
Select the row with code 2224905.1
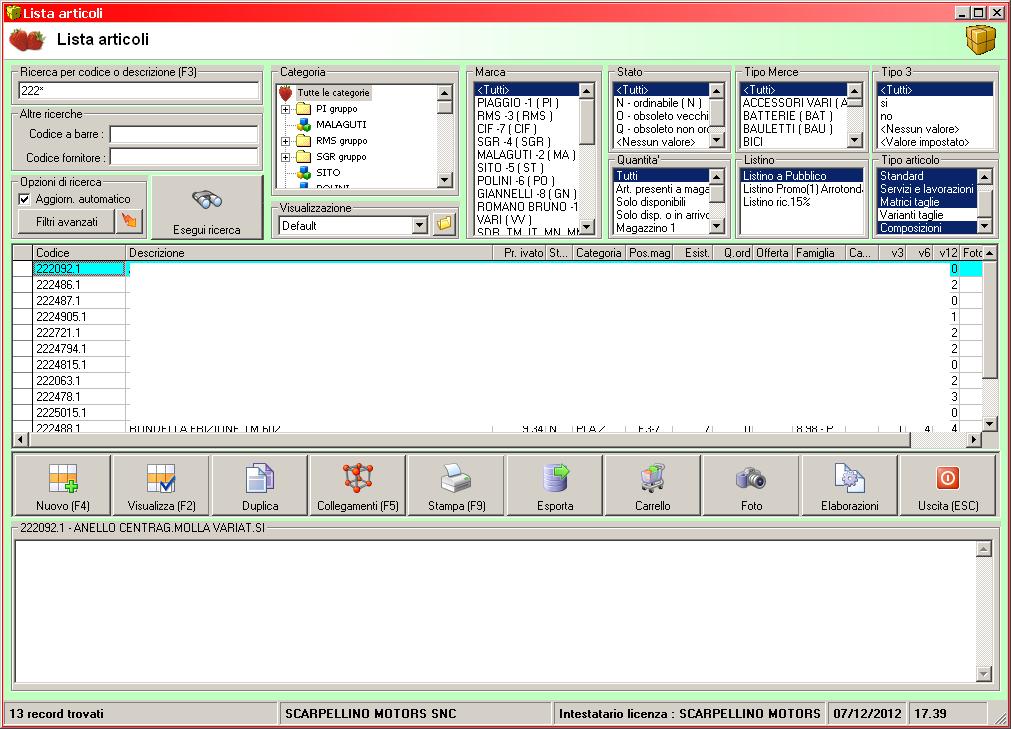coord(496,317)
